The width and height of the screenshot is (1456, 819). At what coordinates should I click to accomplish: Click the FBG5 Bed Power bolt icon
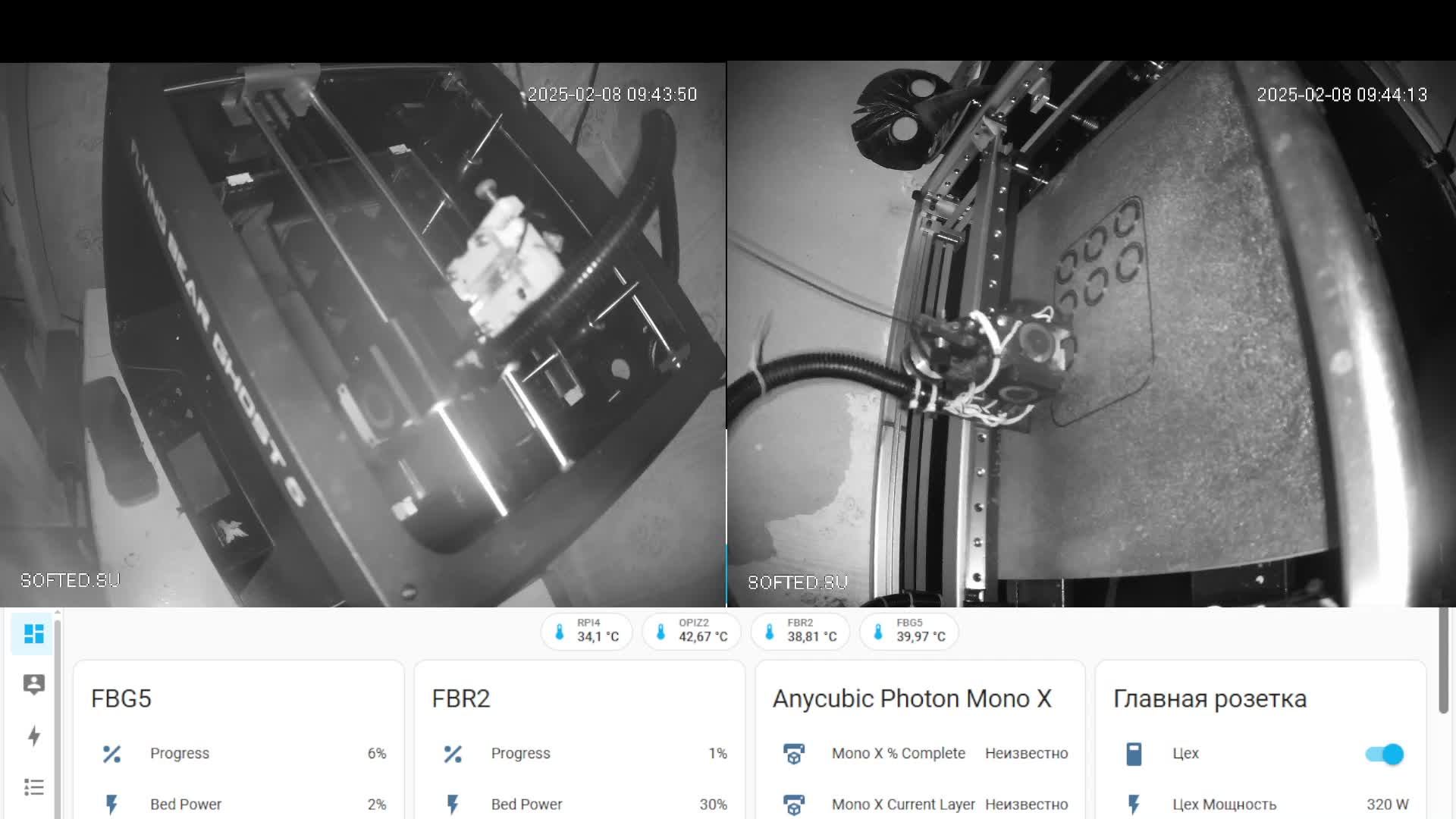click(x=112, y=805)
